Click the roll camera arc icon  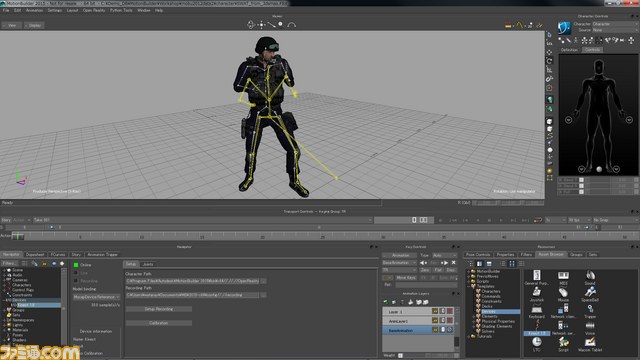point(291,25)
